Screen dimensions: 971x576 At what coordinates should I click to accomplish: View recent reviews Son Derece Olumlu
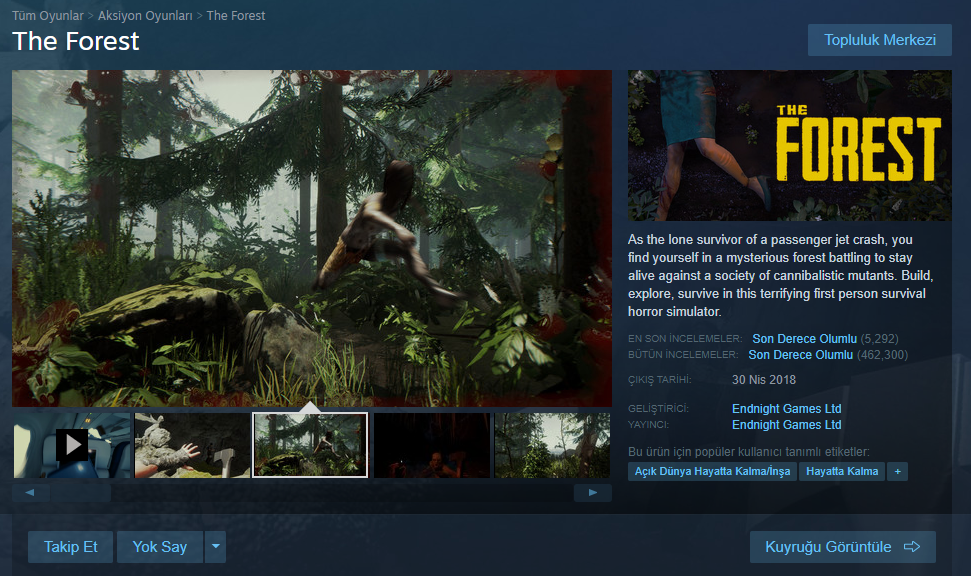[804, 339]
